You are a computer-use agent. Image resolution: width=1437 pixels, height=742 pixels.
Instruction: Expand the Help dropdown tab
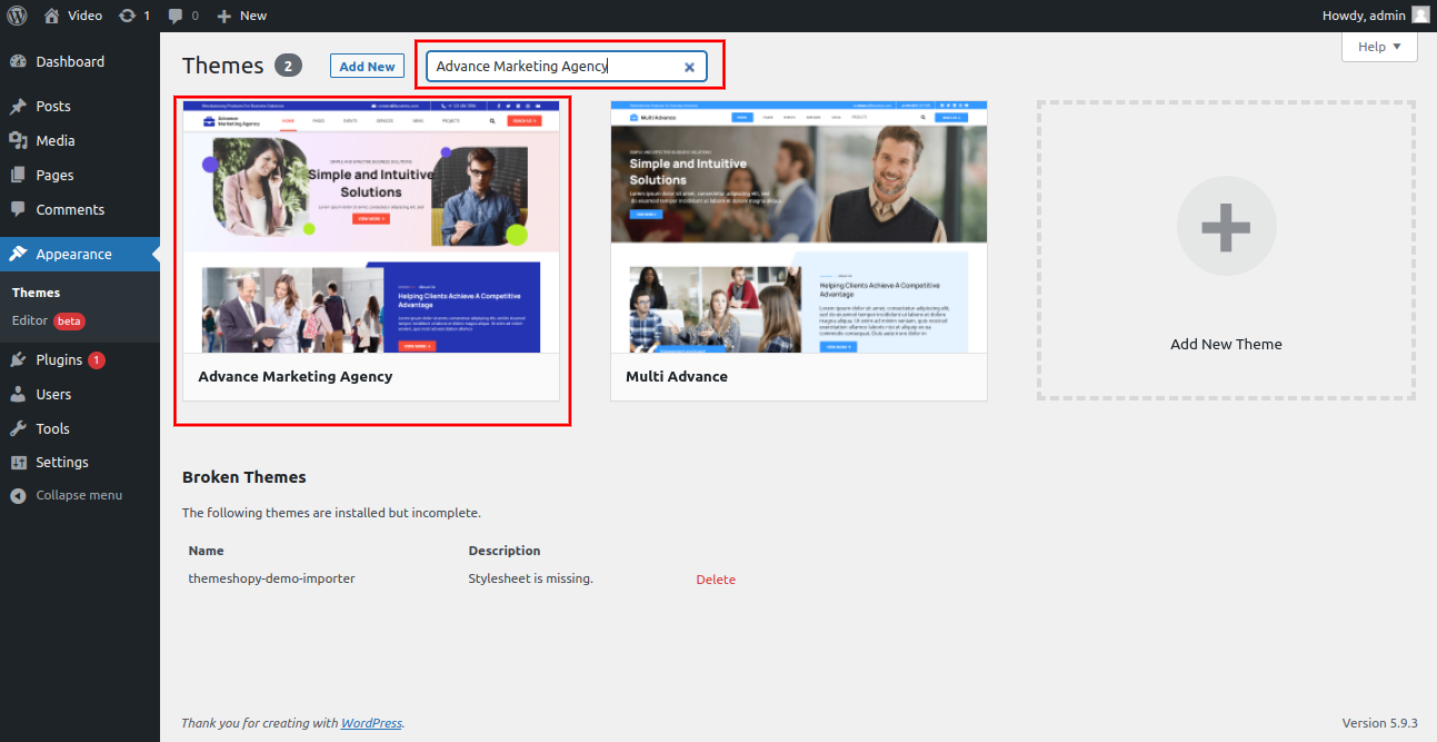[1379, 46]
